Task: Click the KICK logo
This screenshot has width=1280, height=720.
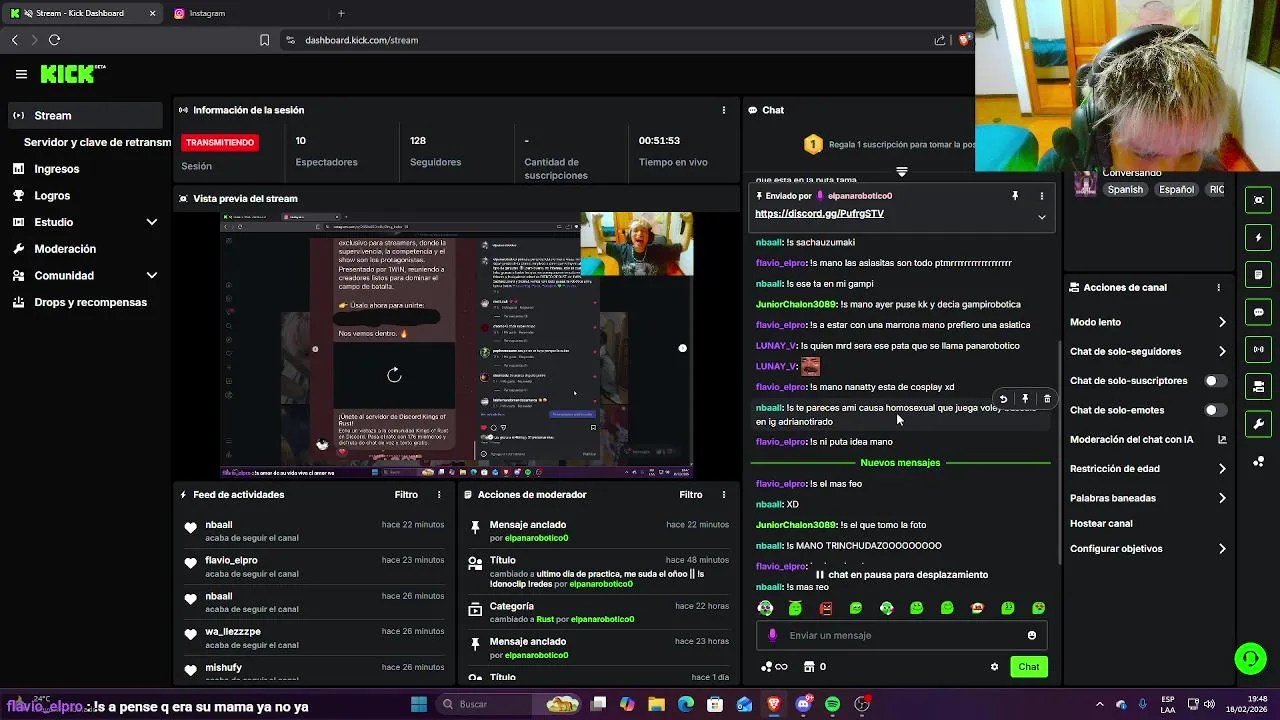Action: pos(72,74)
